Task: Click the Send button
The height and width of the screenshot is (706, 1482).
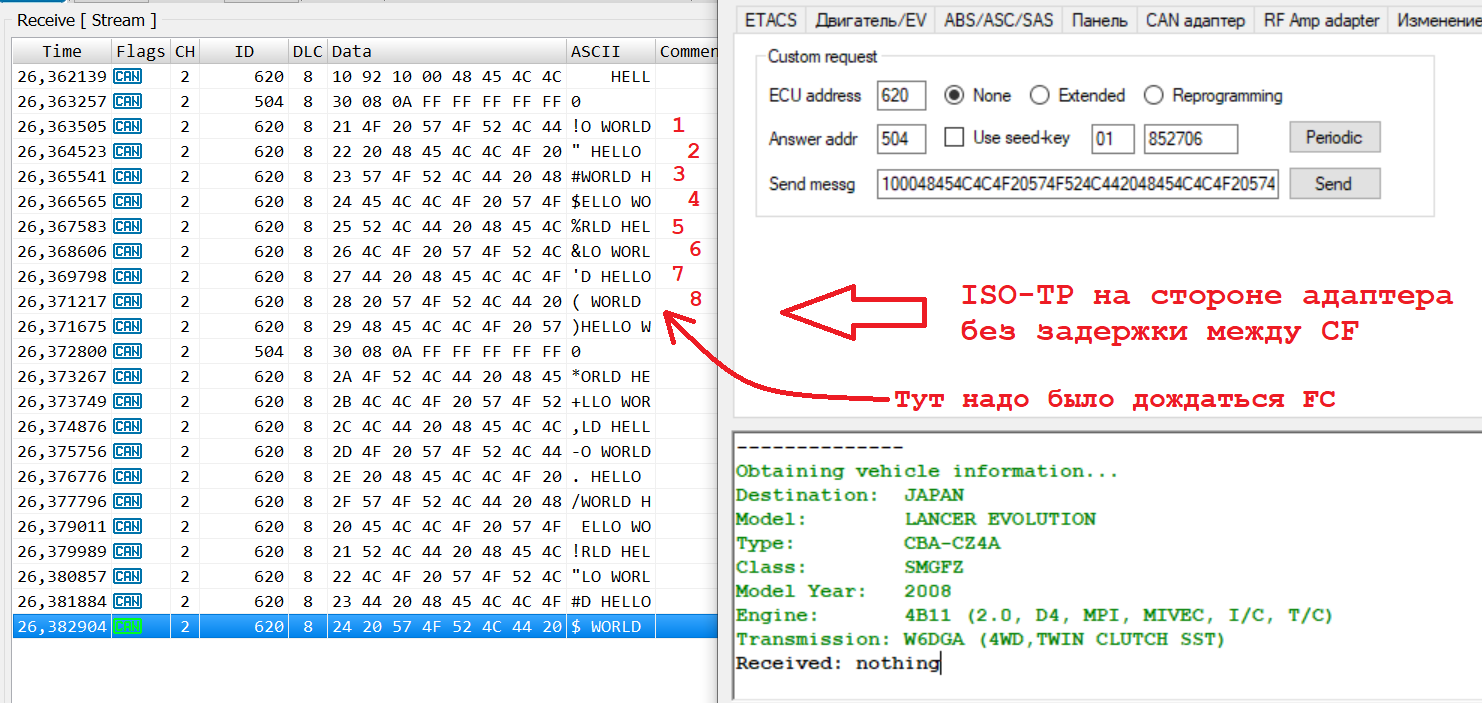Action: tap(1334, 184)
